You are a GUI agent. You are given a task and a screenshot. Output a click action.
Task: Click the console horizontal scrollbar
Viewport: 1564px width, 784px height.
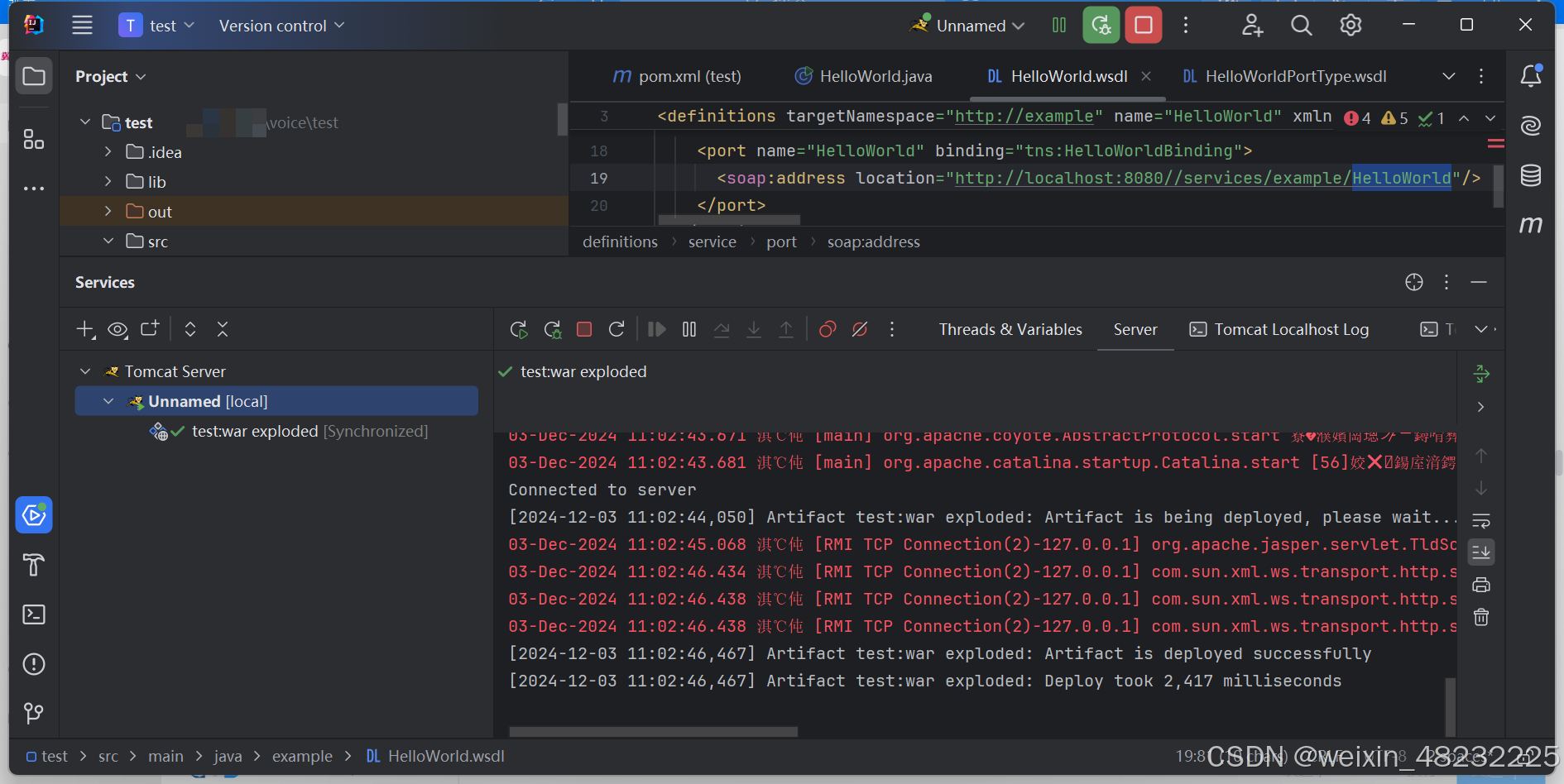tap(653, 732)
